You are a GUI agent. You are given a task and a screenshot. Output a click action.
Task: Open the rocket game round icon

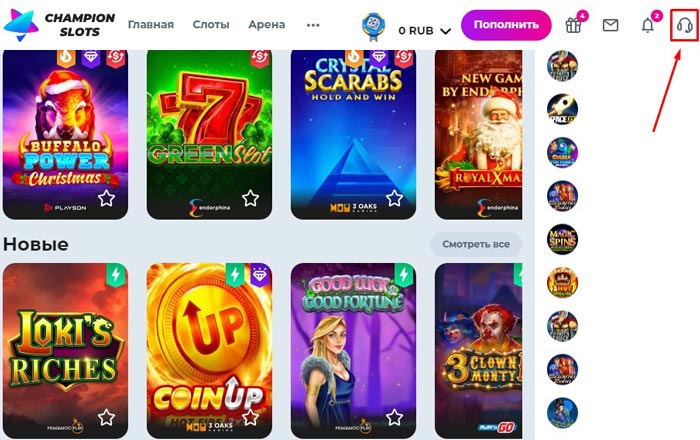562,109
